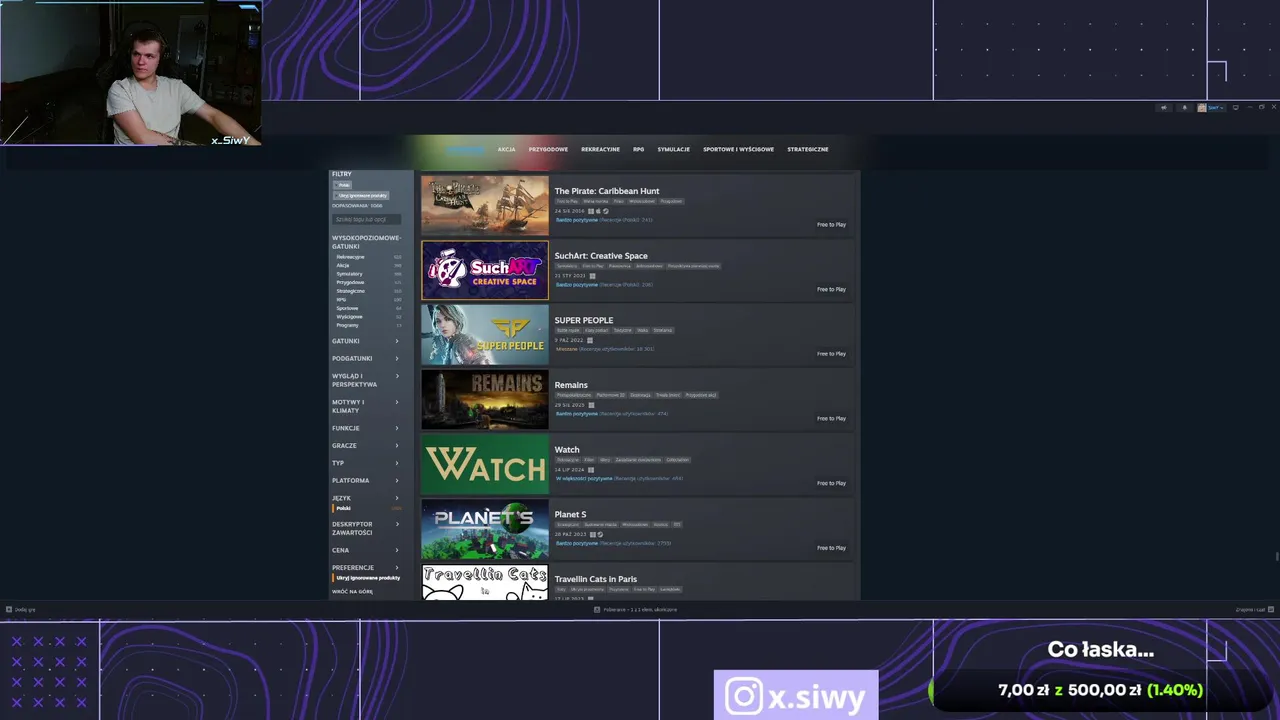1280x720 pixels.
Task: Check the Przygodowe genre filter
Action: point(368,282)
